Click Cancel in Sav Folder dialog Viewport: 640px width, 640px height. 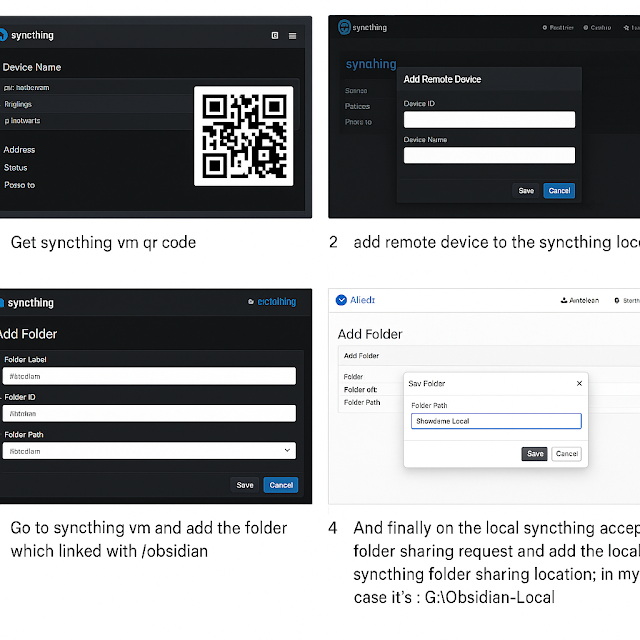coord(567,454)
